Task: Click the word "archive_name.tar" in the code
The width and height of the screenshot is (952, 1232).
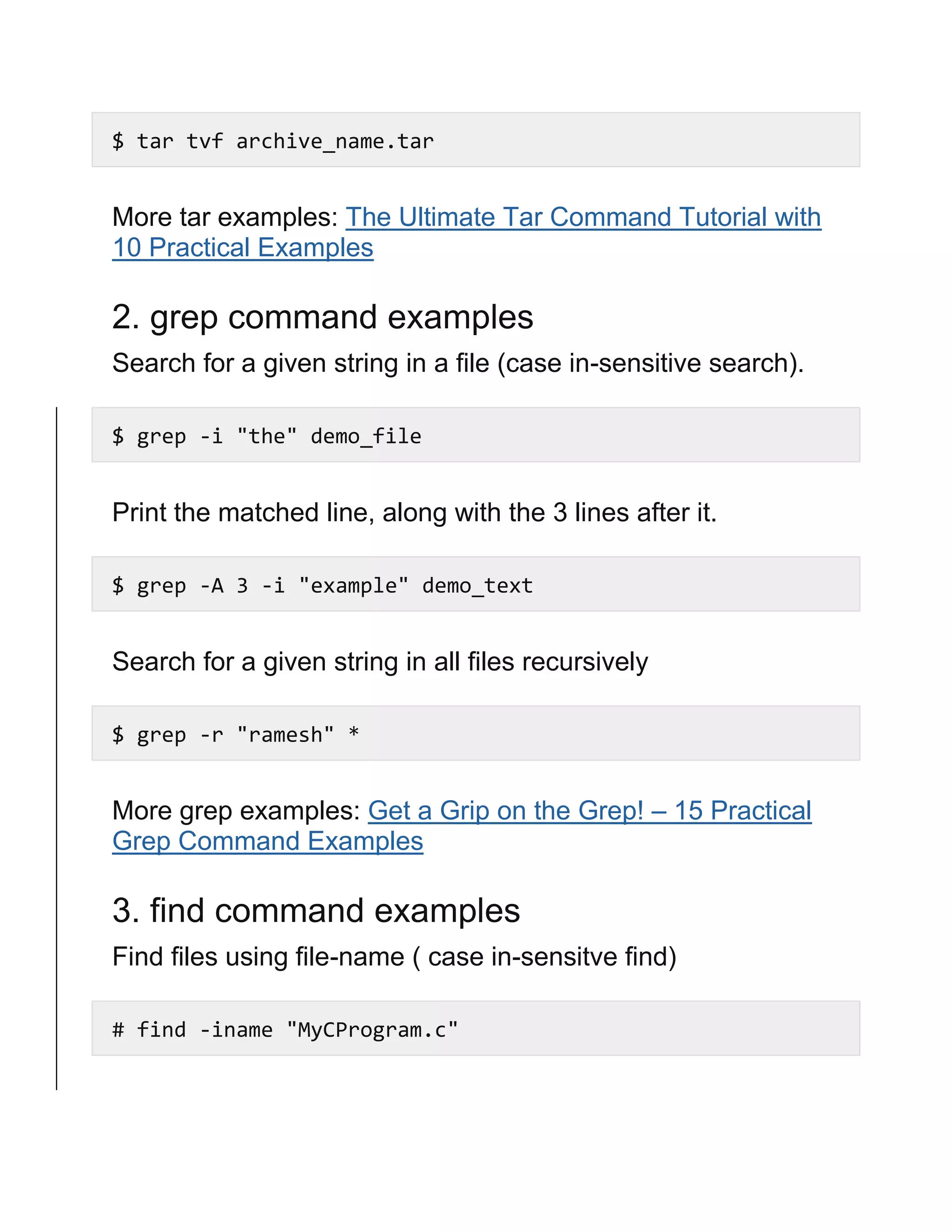Action: 334,142
